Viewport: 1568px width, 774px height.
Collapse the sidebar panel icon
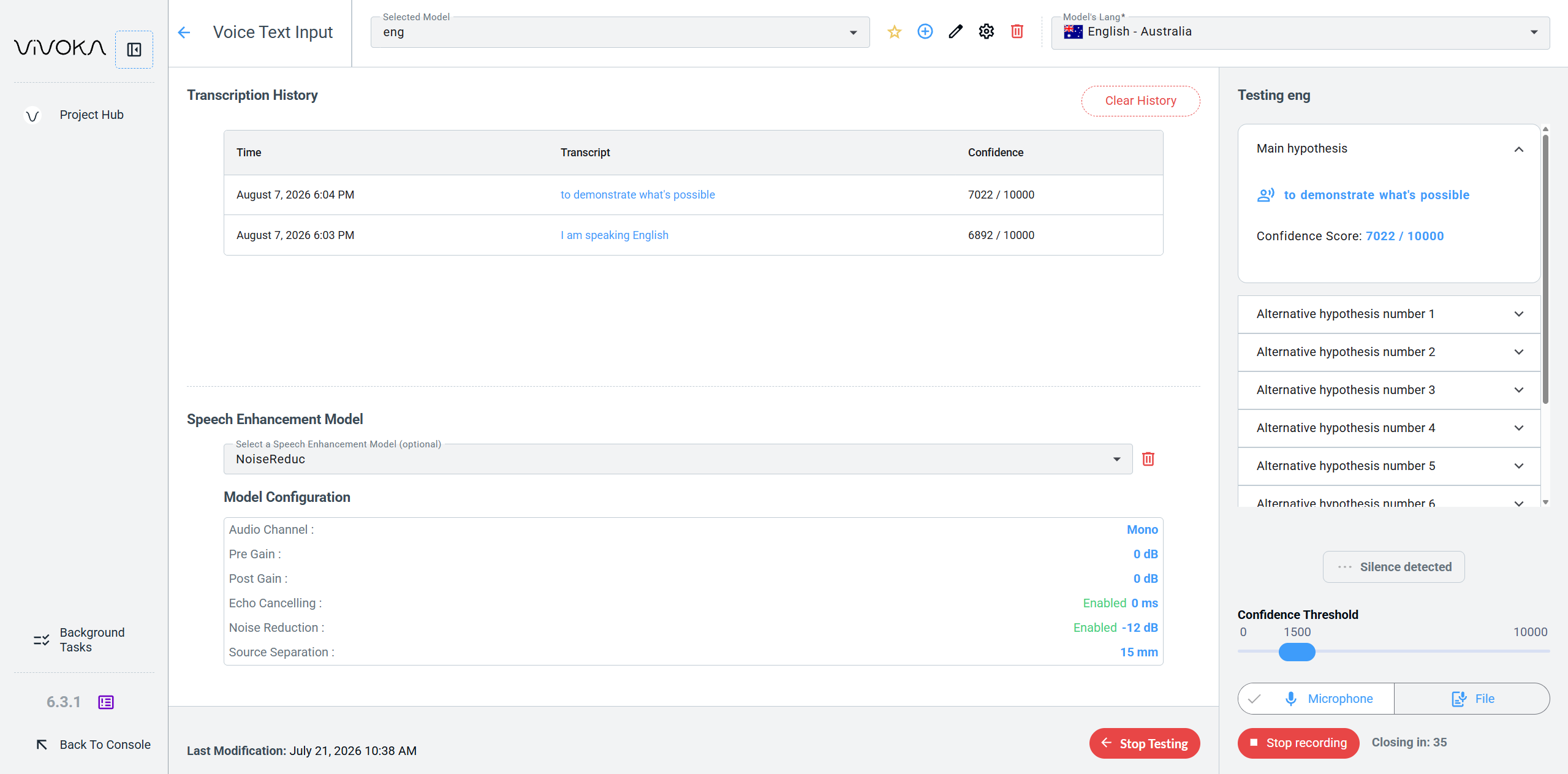point(134,49)
